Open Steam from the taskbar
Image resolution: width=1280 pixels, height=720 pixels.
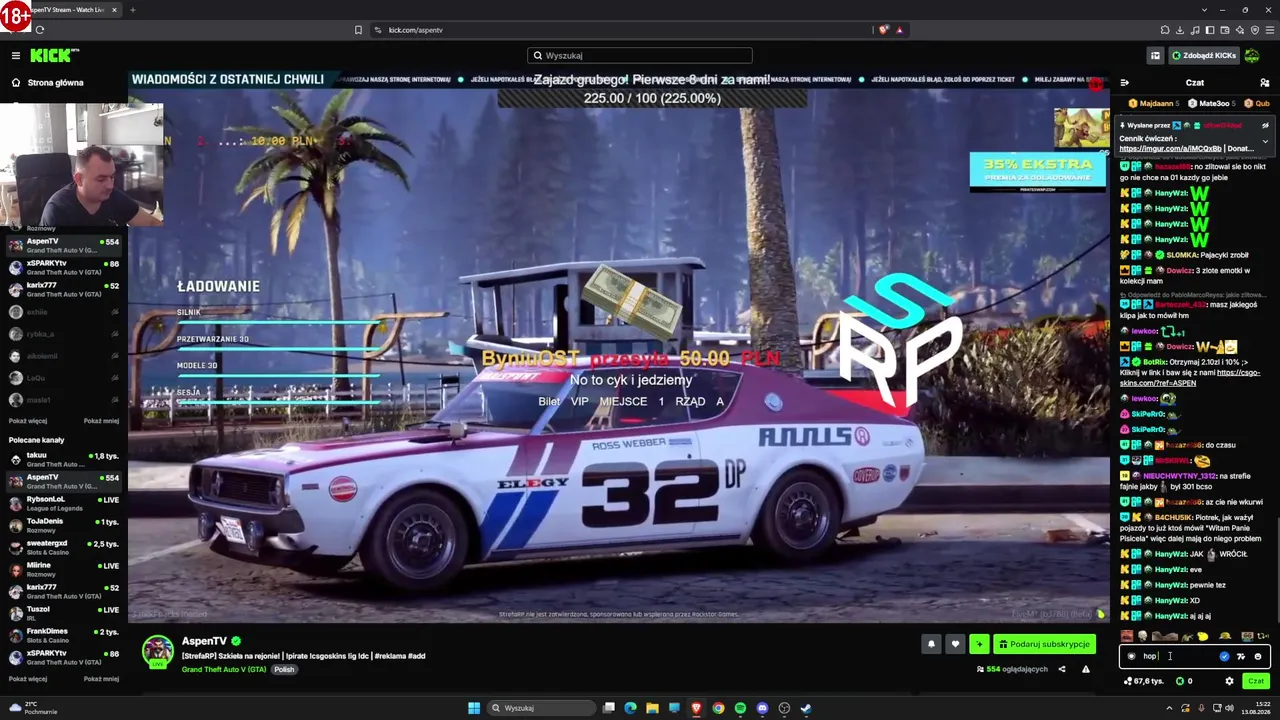coord(806,708)
